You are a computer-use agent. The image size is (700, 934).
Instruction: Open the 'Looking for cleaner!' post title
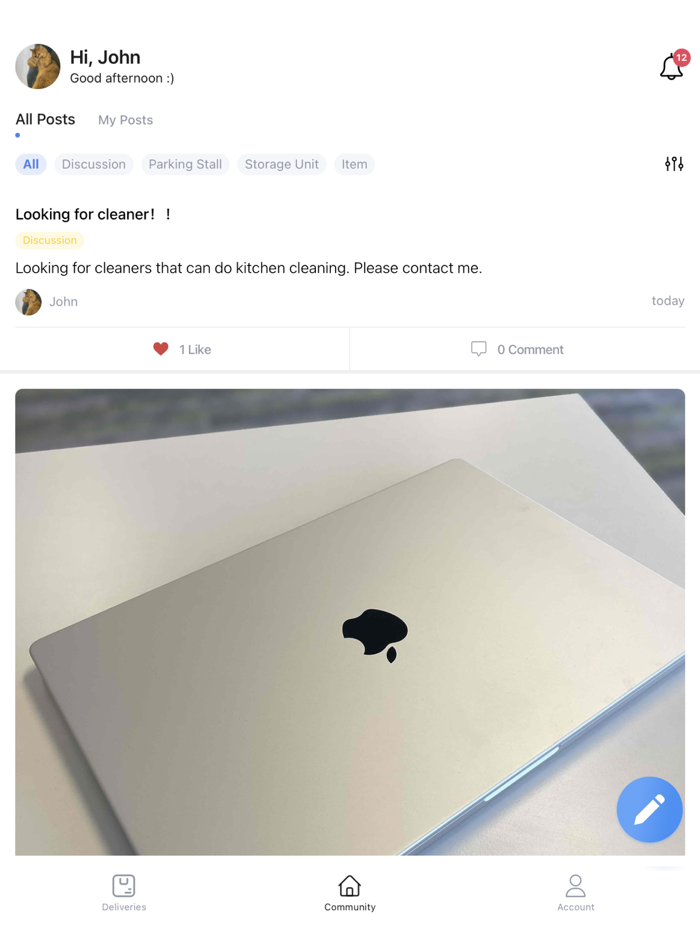(x=94, y=214)
